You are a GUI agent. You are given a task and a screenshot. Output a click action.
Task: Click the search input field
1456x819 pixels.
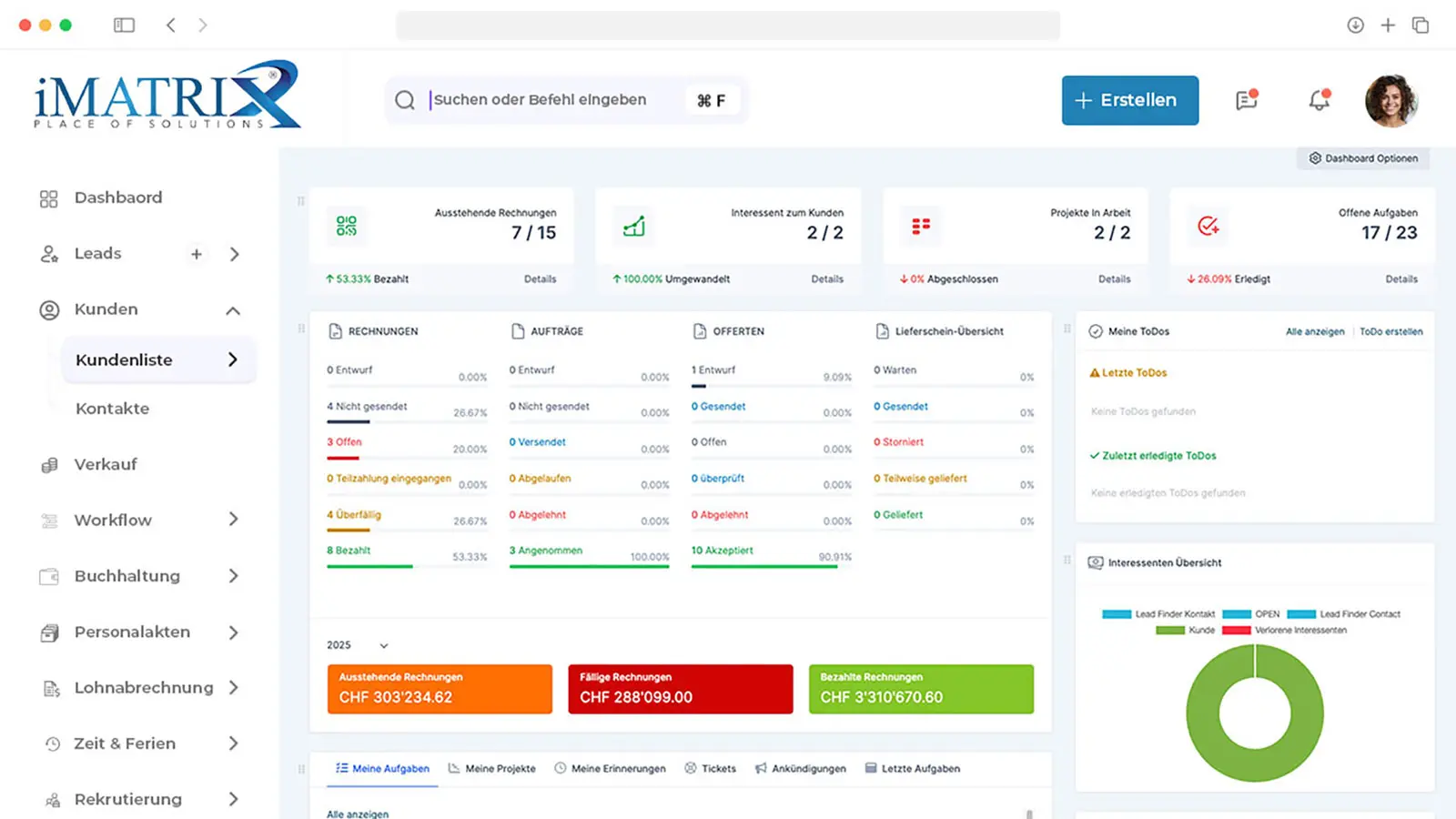(564, 100)
